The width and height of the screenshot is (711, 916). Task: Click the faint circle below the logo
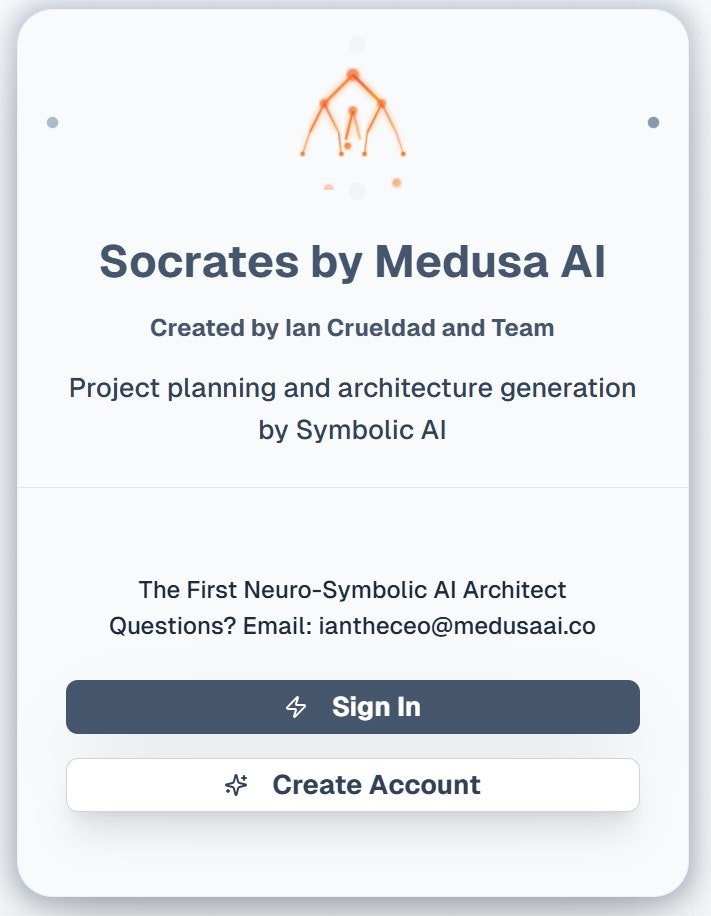click(x=358, y=190)
